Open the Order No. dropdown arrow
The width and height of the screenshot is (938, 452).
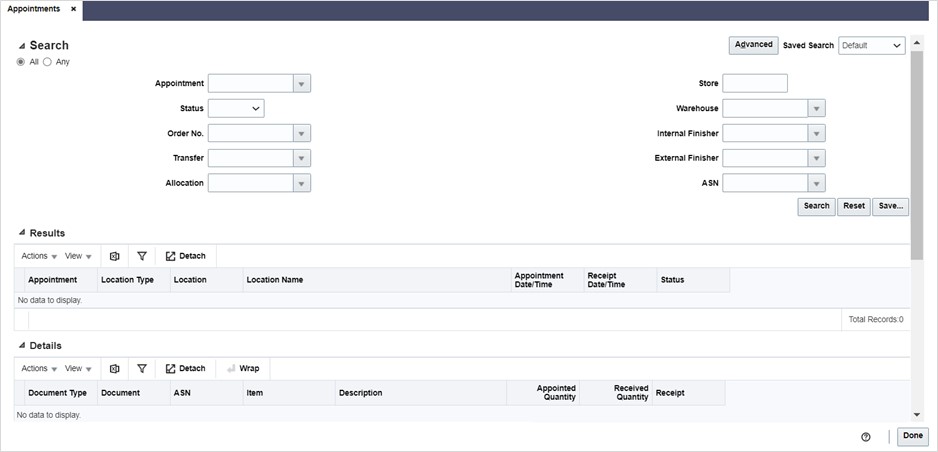(302, 133)
